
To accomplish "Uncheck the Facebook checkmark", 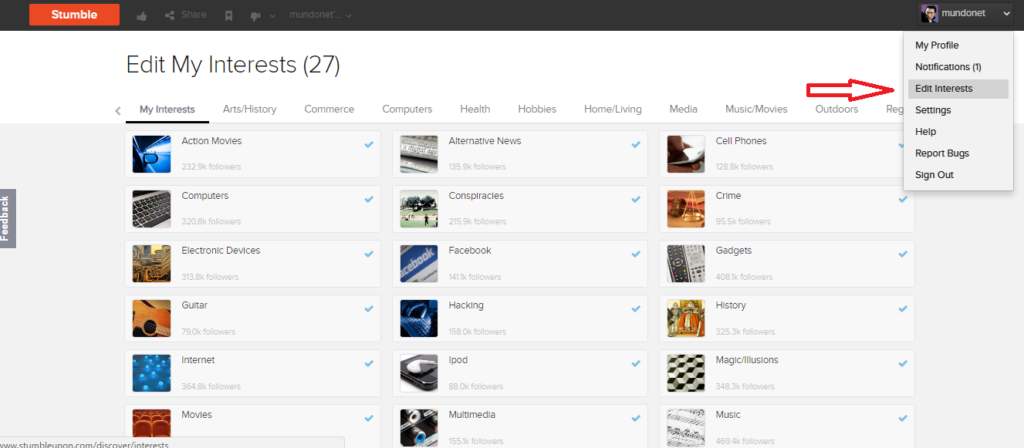I will click(636, 254).
